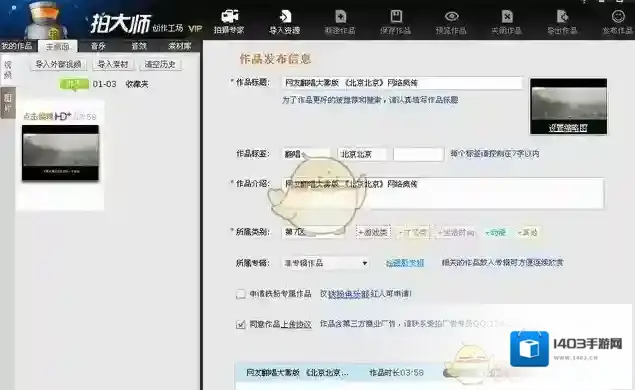The image size is (635, 390).
Task: Open the 音乐 tab
Action: [98, 46]
